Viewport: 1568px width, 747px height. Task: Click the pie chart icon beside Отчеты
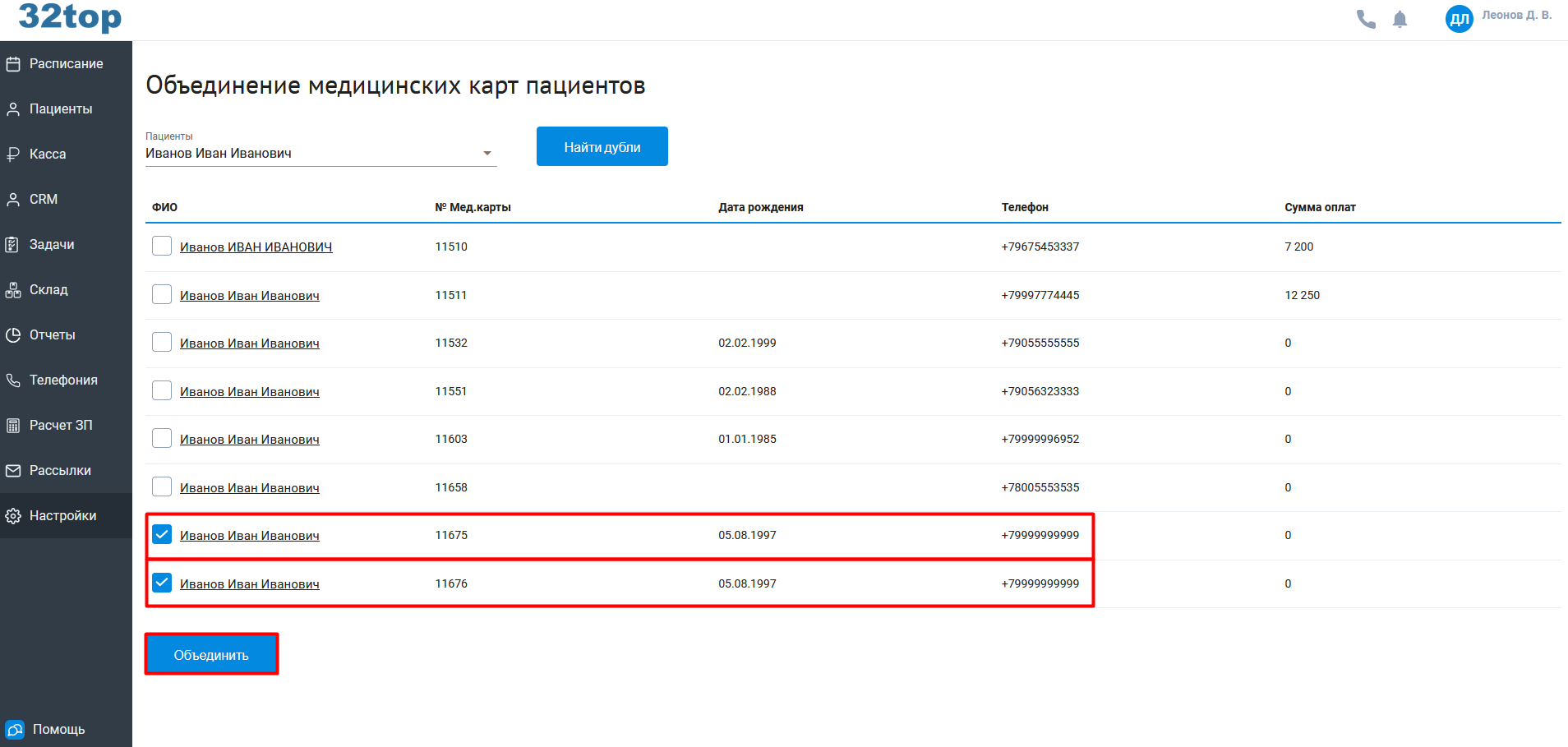click(x=13, y=335)
